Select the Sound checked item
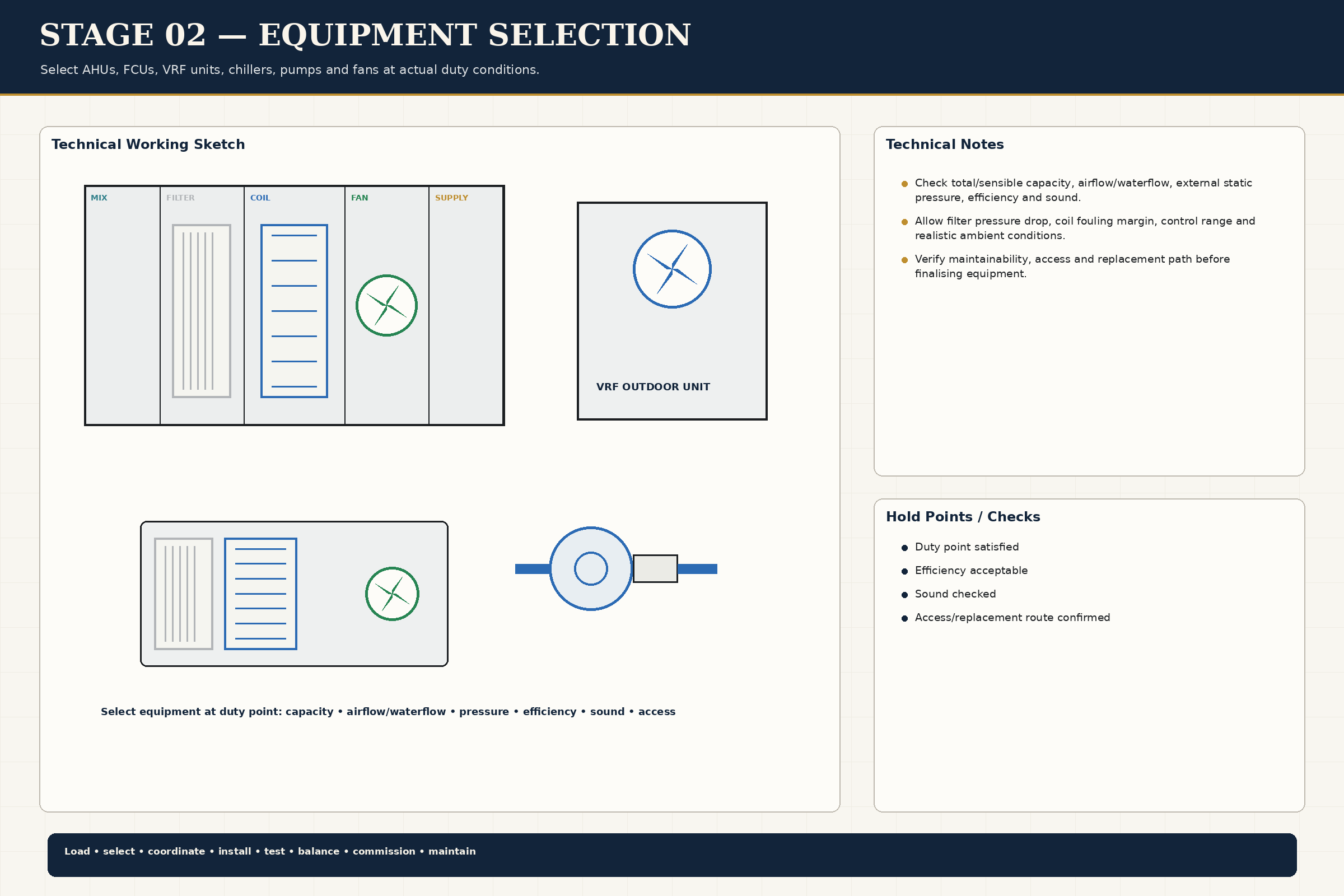Screen dimensions: 1344x896 [955, 594]
